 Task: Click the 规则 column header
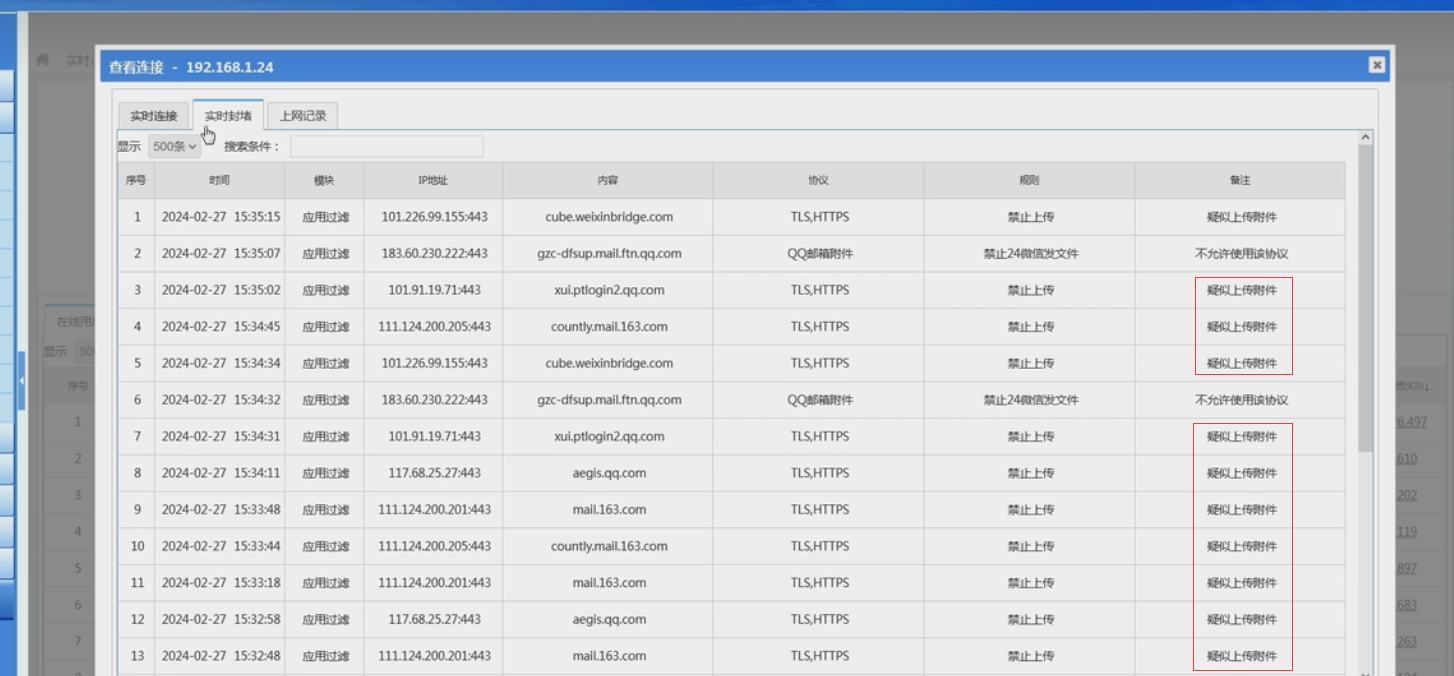1029,181
